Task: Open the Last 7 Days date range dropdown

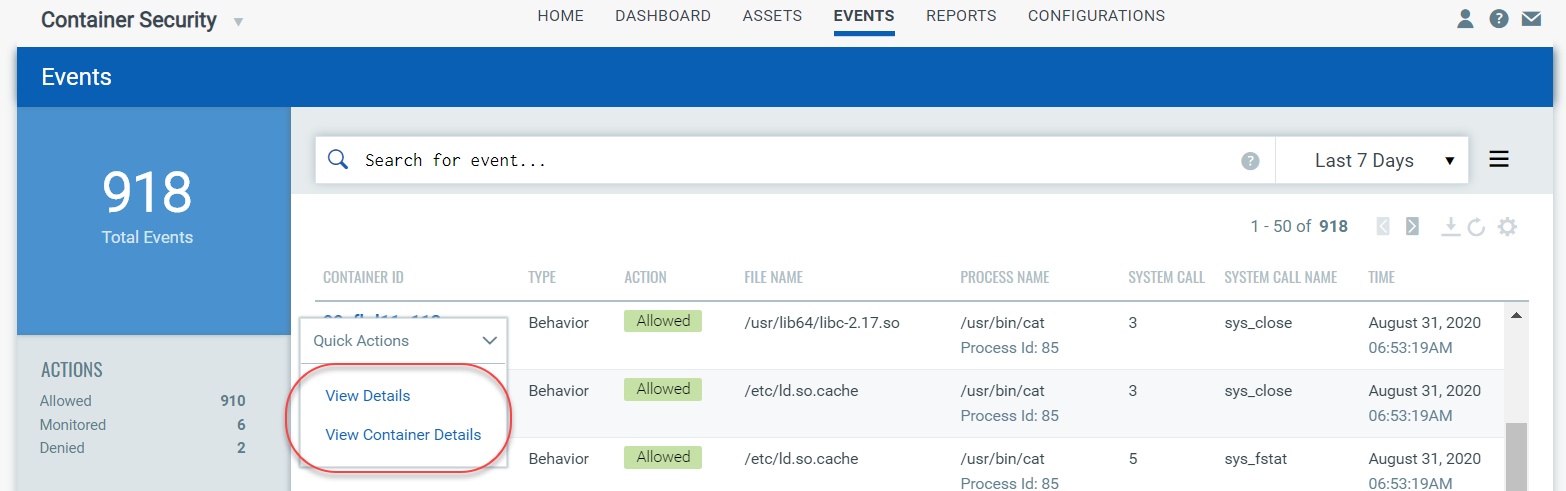Action: coord(1372,160)
